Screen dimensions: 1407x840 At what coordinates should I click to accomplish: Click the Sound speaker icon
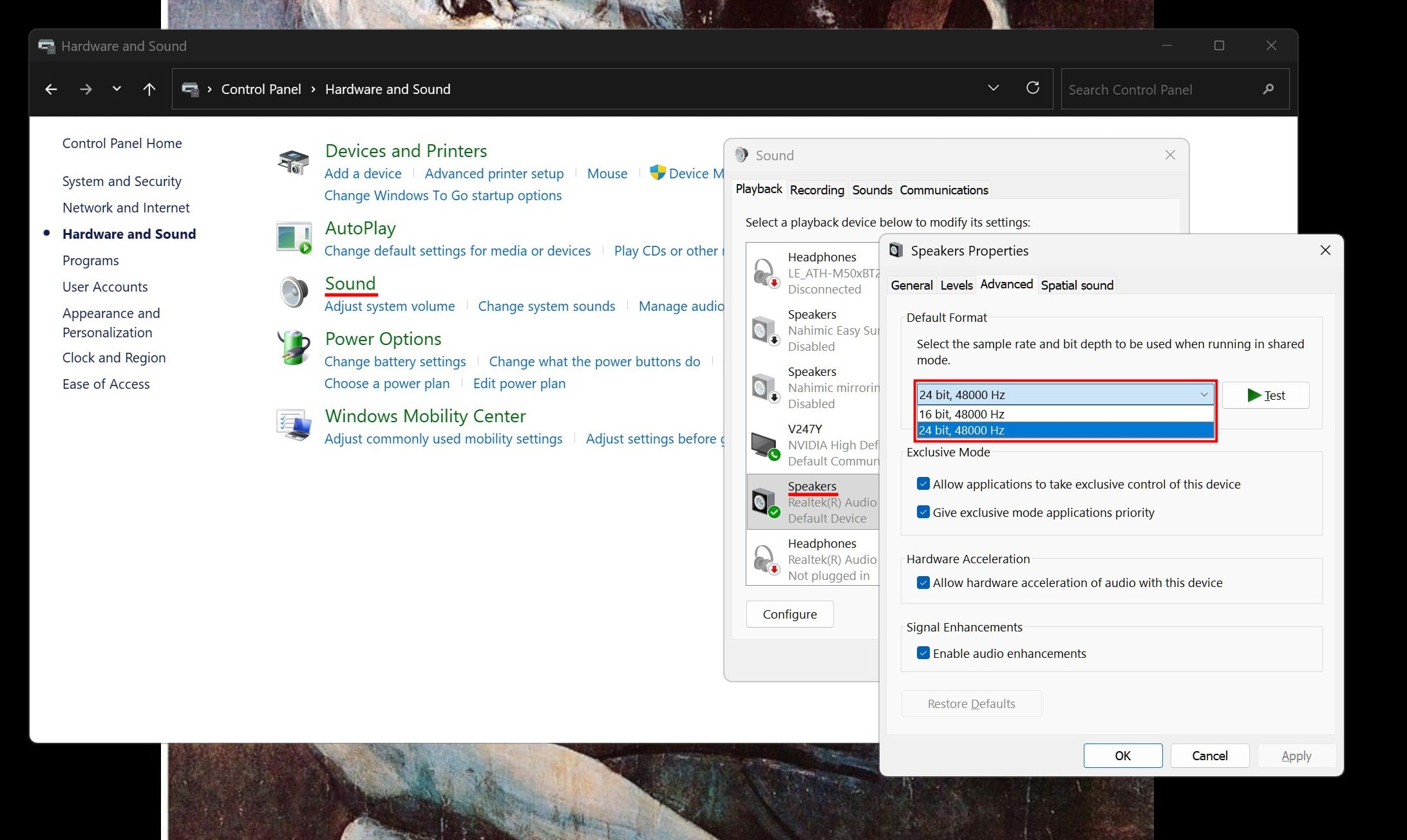pyautogui.click(x=294, y=292)
